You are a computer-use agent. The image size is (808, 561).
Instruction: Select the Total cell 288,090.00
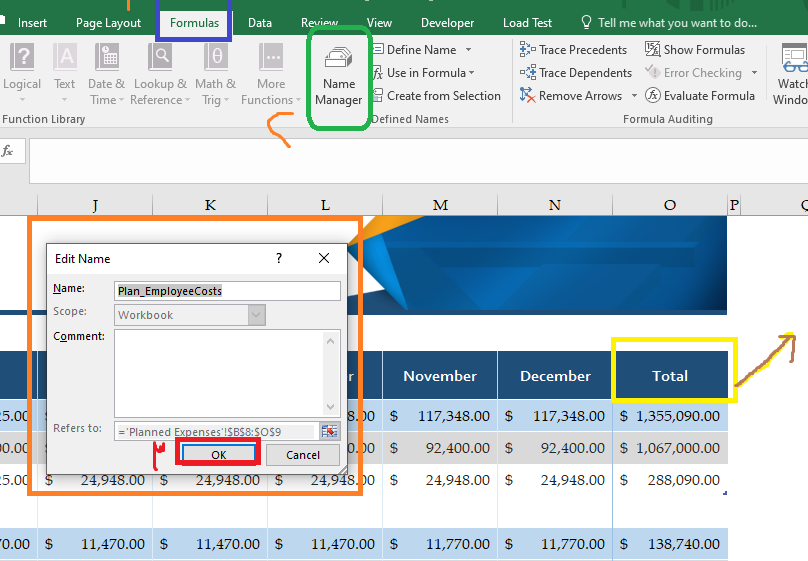[670, 480]
